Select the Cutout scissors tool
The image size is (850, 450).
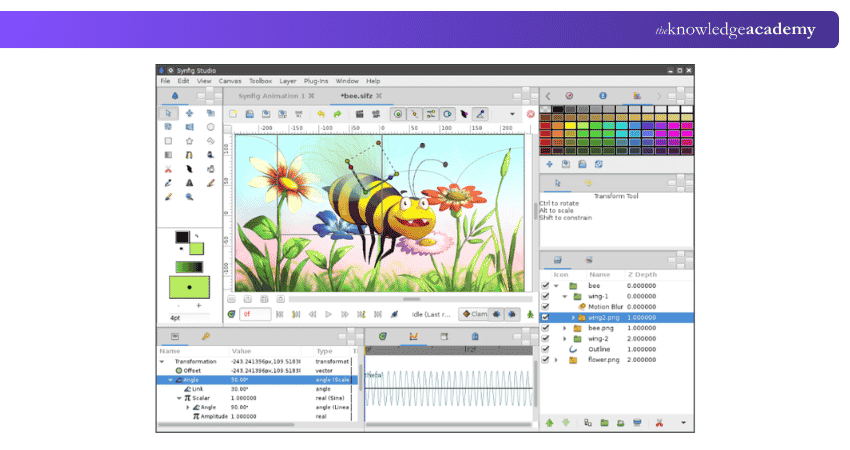click(x=168, y=169)
